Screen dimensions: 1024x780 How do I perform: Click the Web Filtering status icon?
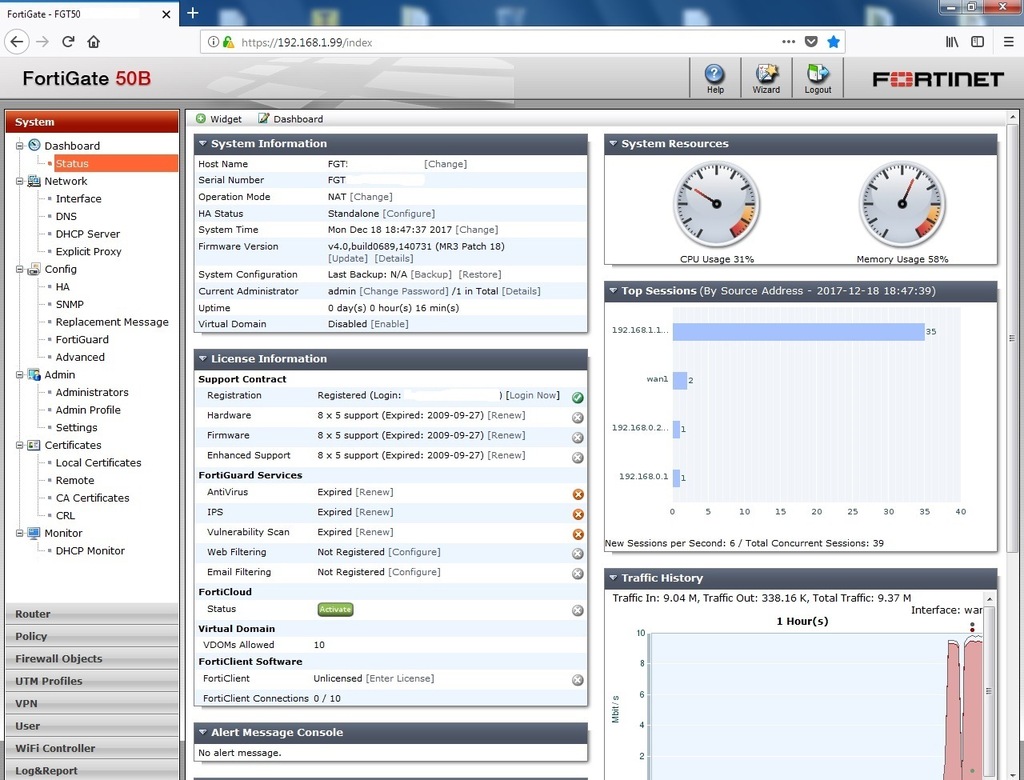pos(577,553)
